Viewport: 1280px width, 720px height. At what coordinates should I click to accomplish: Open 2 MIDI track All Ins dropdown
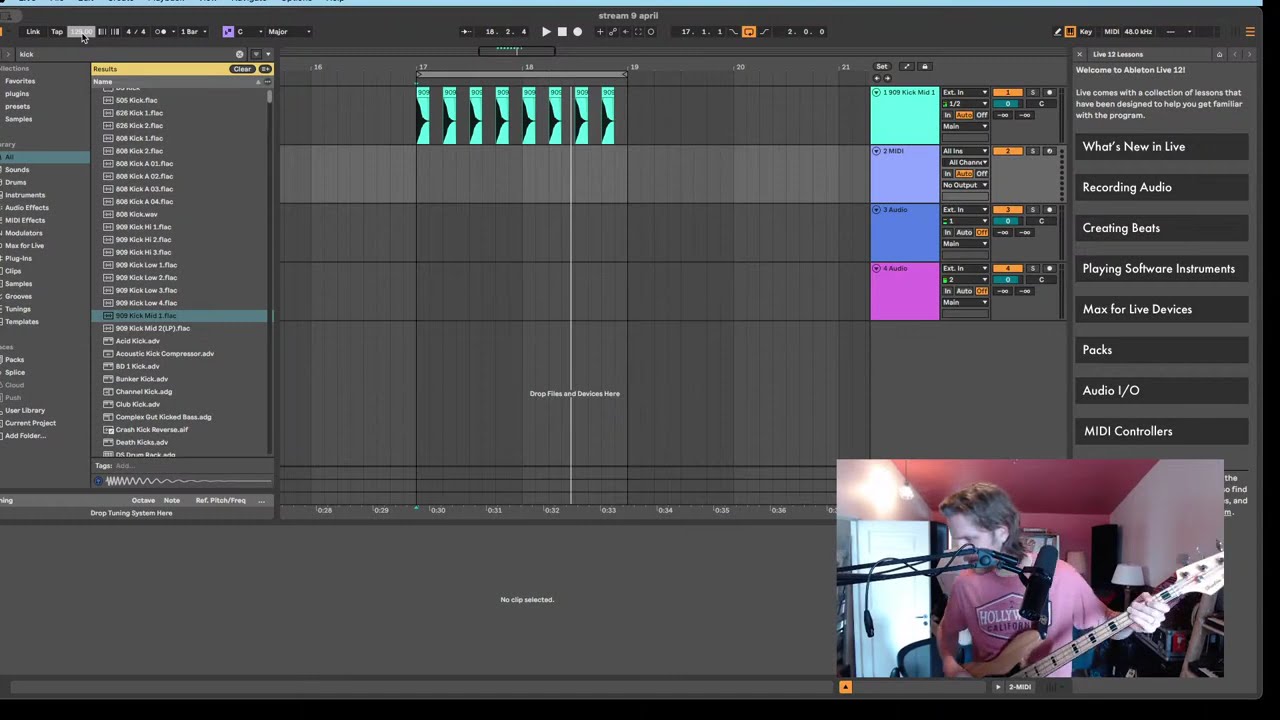pyautogui.click(x=965, y=151)
